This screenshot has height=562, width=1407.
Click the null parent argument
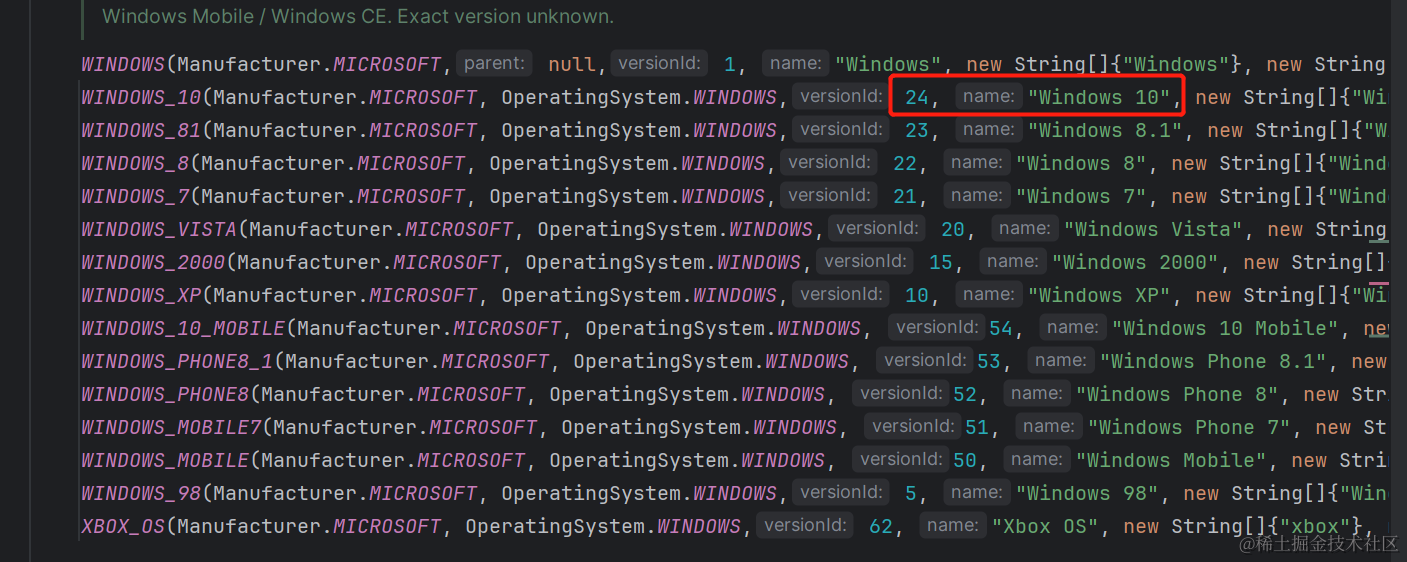point(572,64)
